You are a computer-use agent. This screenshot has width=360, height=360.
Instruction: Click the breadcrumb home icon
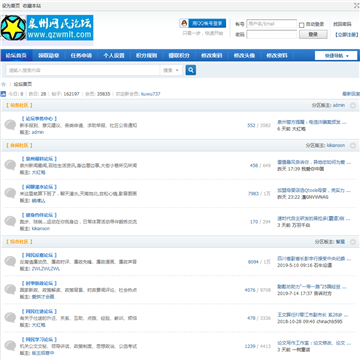click(4, 84)
